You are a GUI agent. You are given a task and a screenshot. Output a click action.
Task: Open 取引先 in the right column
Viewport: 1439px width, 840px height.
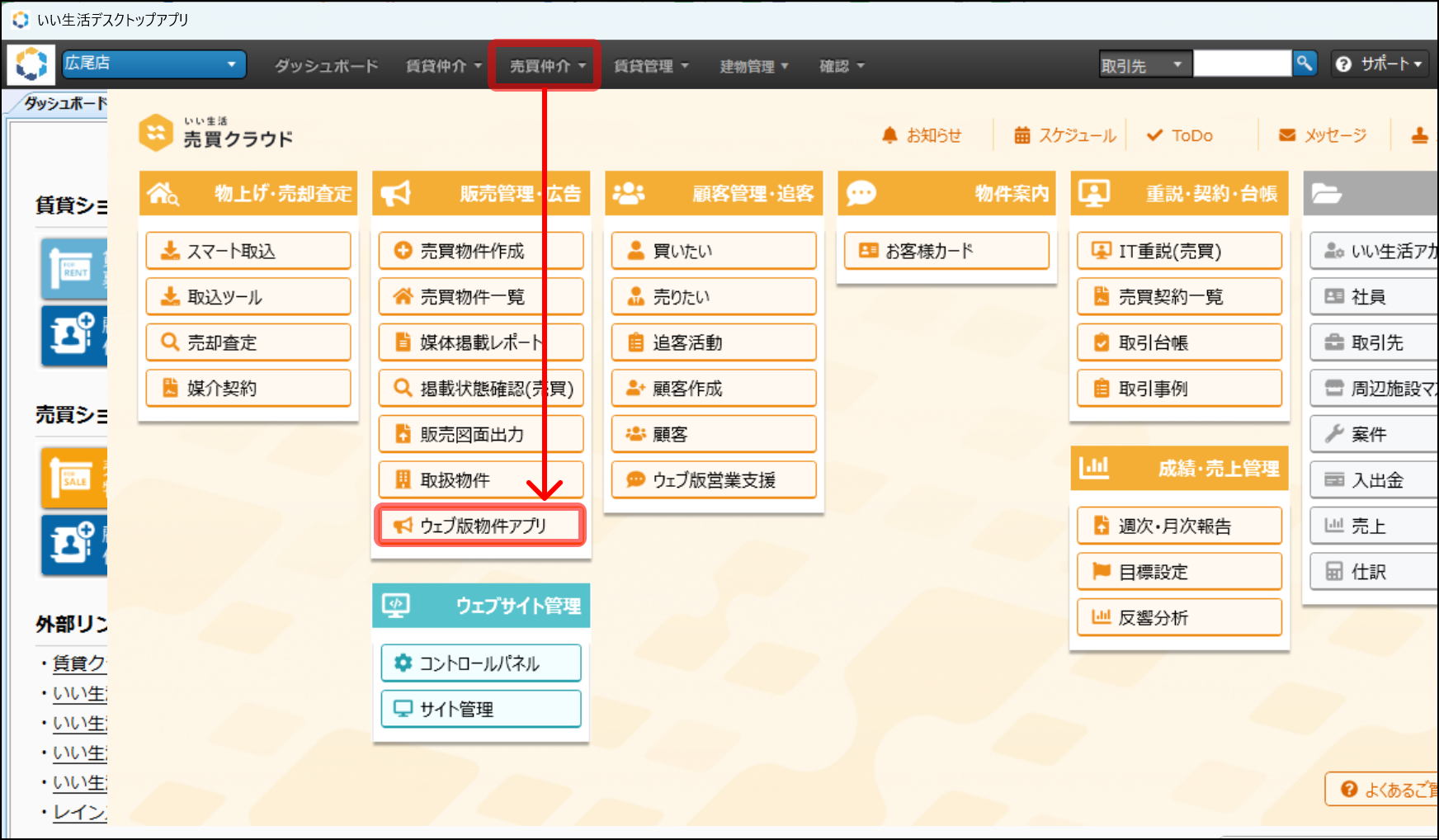(x=1374, y=342)
